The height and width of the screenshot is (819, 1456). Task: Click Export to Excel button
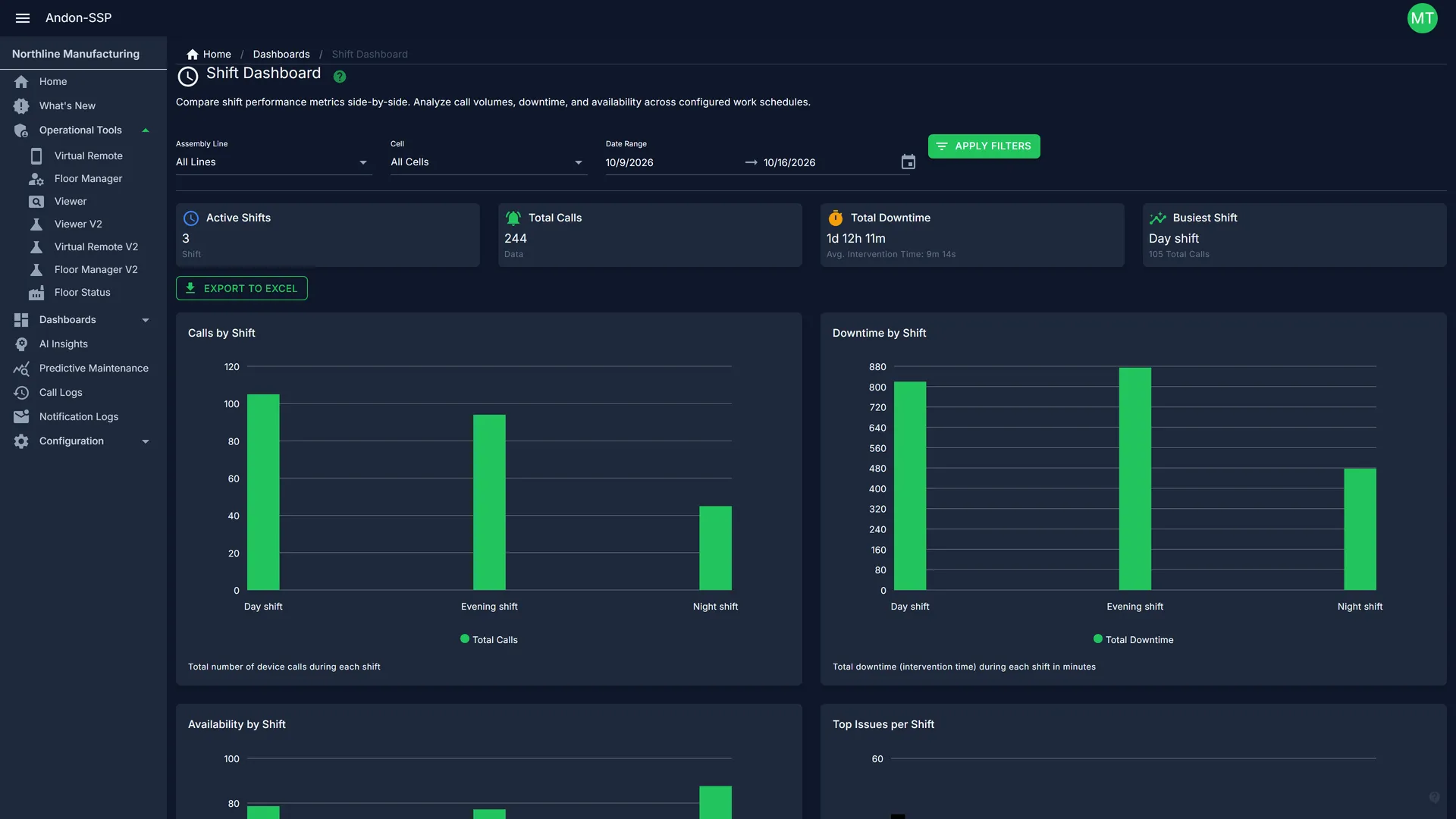[242, 288]
